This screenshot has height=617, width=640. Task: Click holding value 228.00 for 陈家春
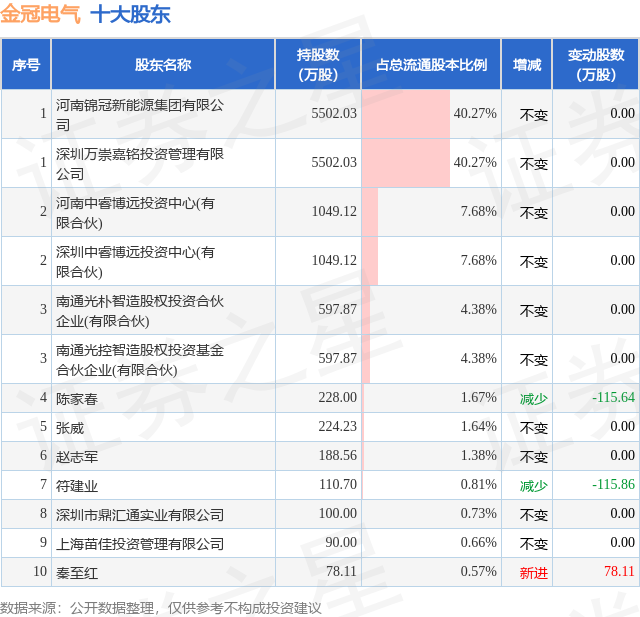(x=338, y=397)
